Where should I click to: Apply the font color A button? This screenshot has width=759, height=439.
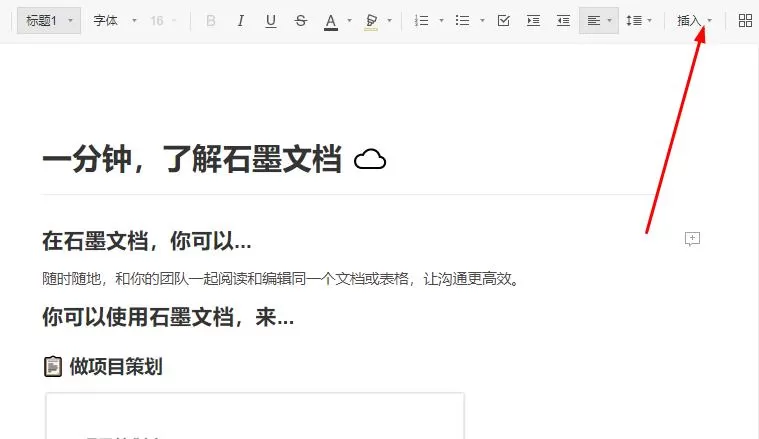pos(331,21)
